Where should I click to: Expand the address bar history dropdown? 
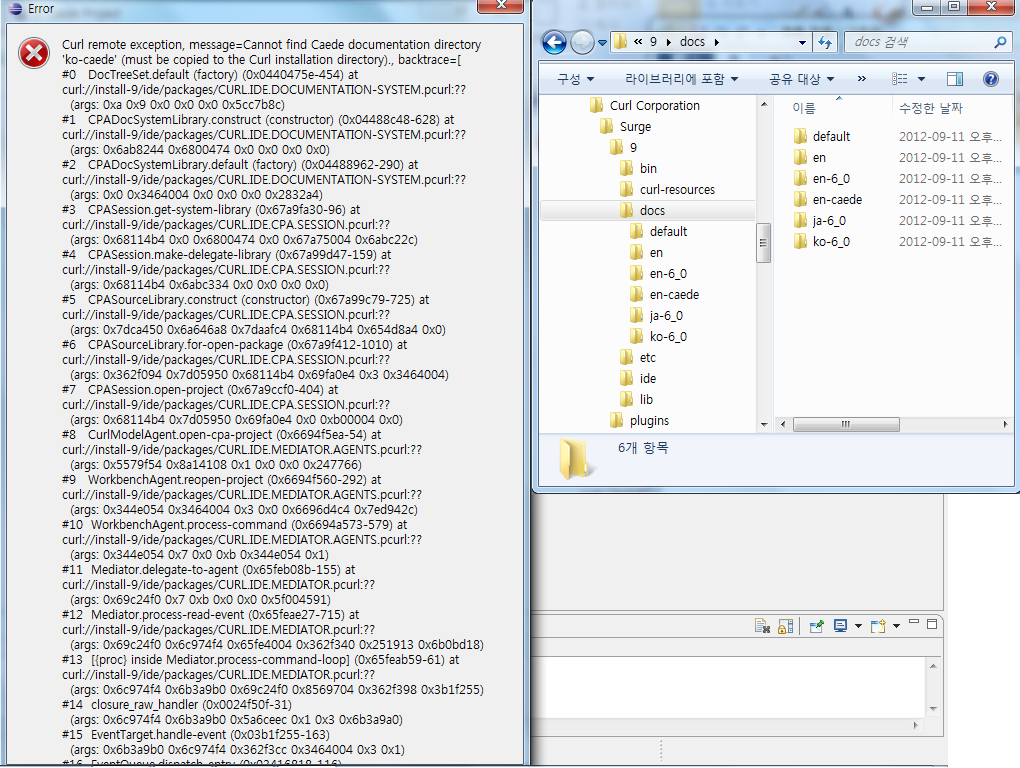[x=802, y=43]
